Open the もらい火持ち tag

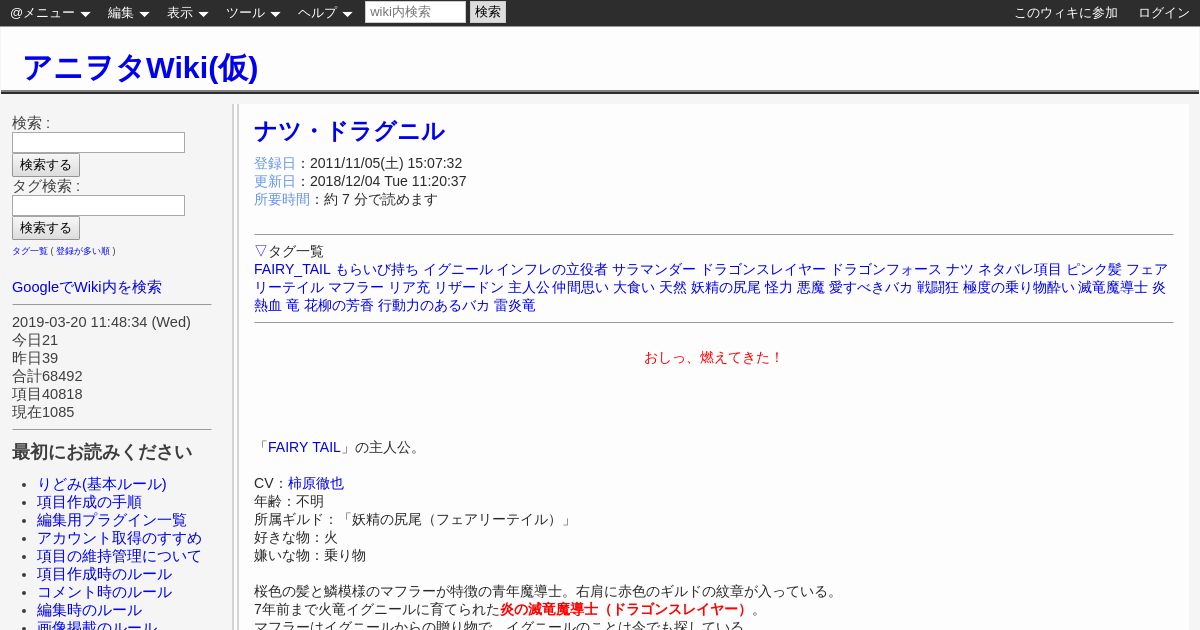[x=377, y=269]
